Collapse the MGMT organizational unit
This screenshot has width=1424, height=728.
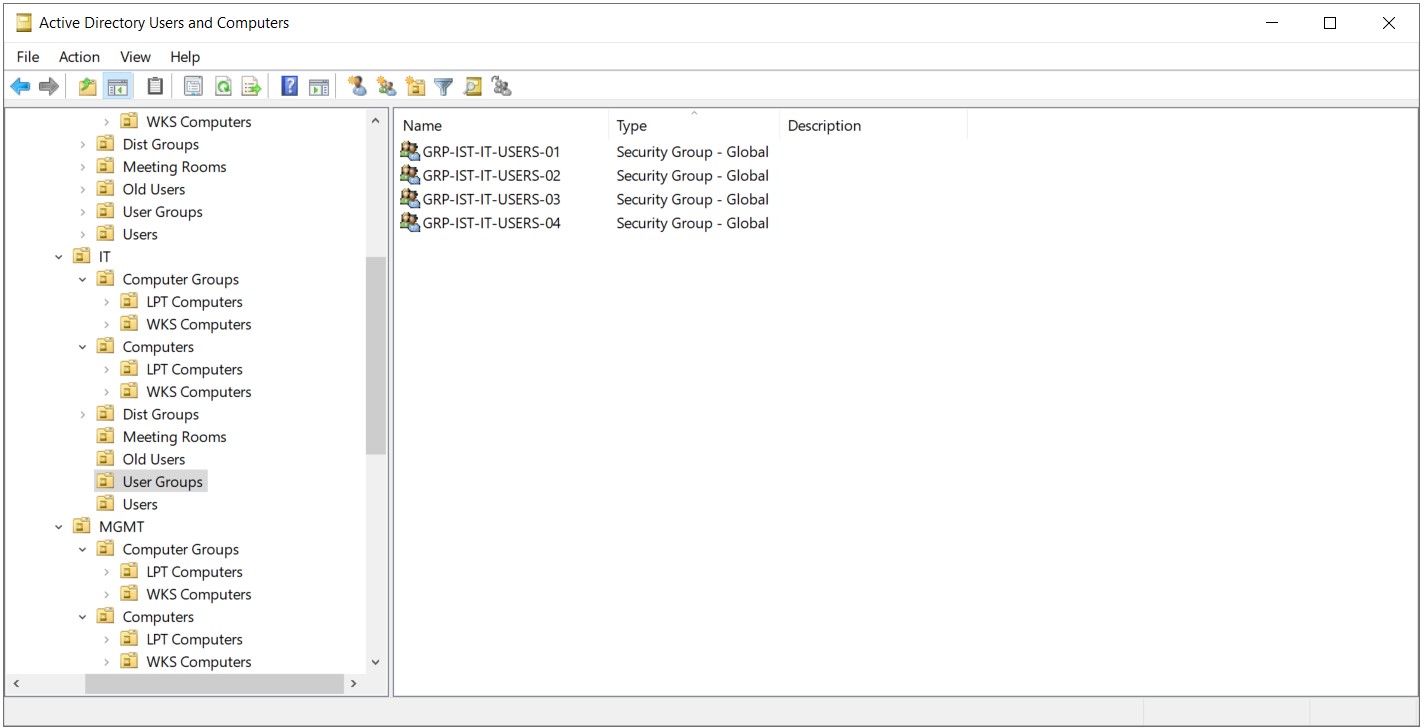click(x=59, y=527)
